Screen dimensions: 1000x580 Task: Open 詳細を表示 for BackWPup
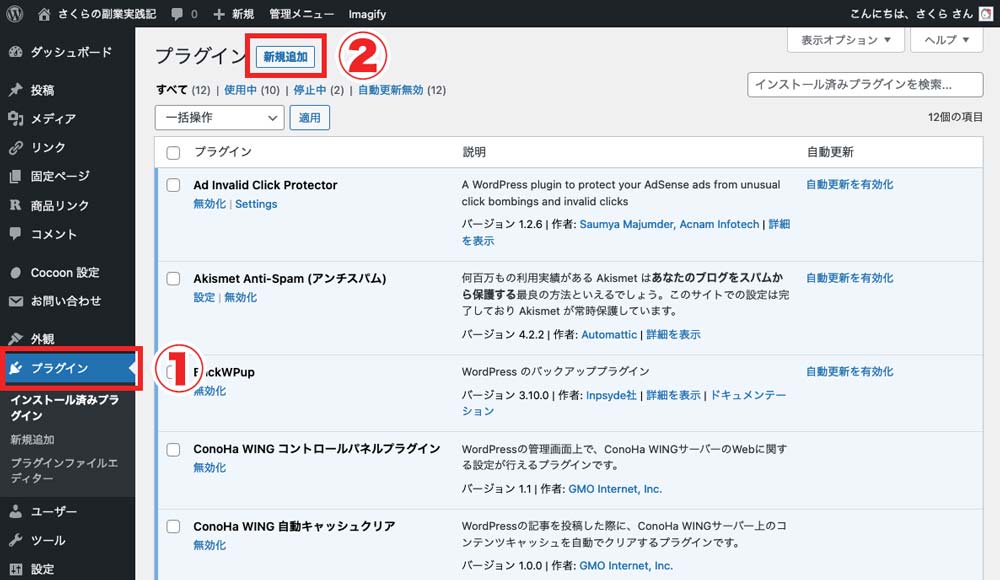coord(673,396)
